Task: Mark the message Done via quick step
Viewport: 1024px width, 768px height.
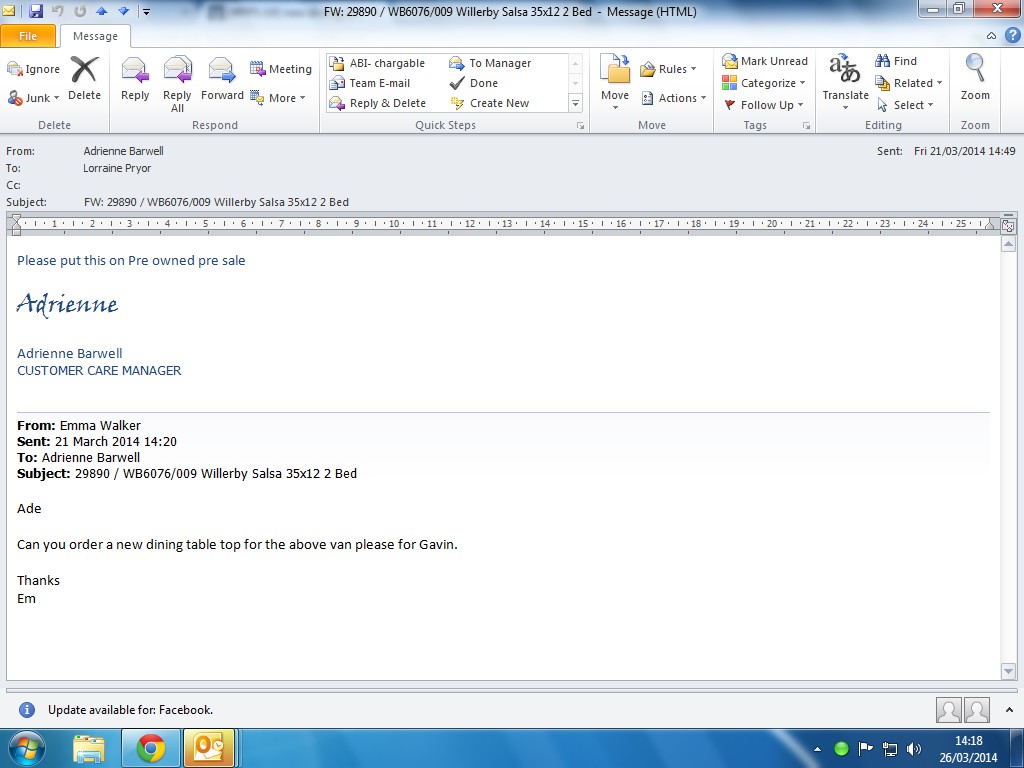Action: pyautogui.click(x=474, y=83)
